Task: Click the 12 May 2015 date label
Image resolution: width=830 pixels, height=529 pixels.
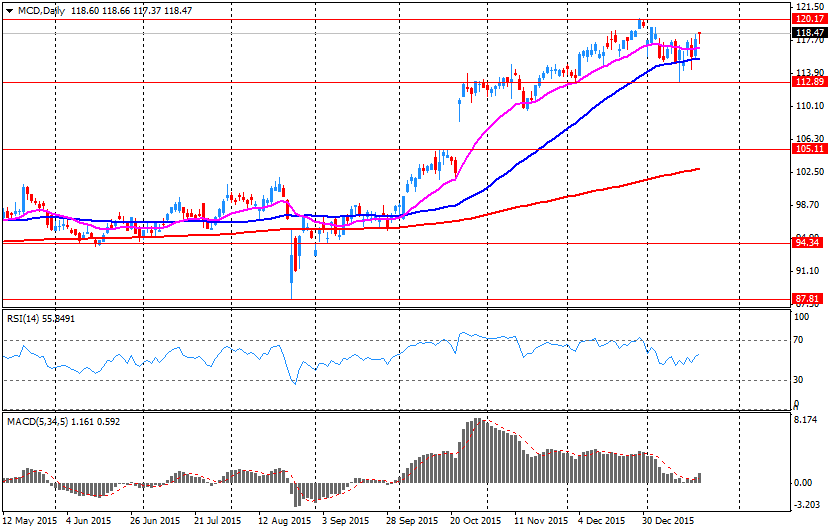Action: pyautogui.click(x=30, y=521)
